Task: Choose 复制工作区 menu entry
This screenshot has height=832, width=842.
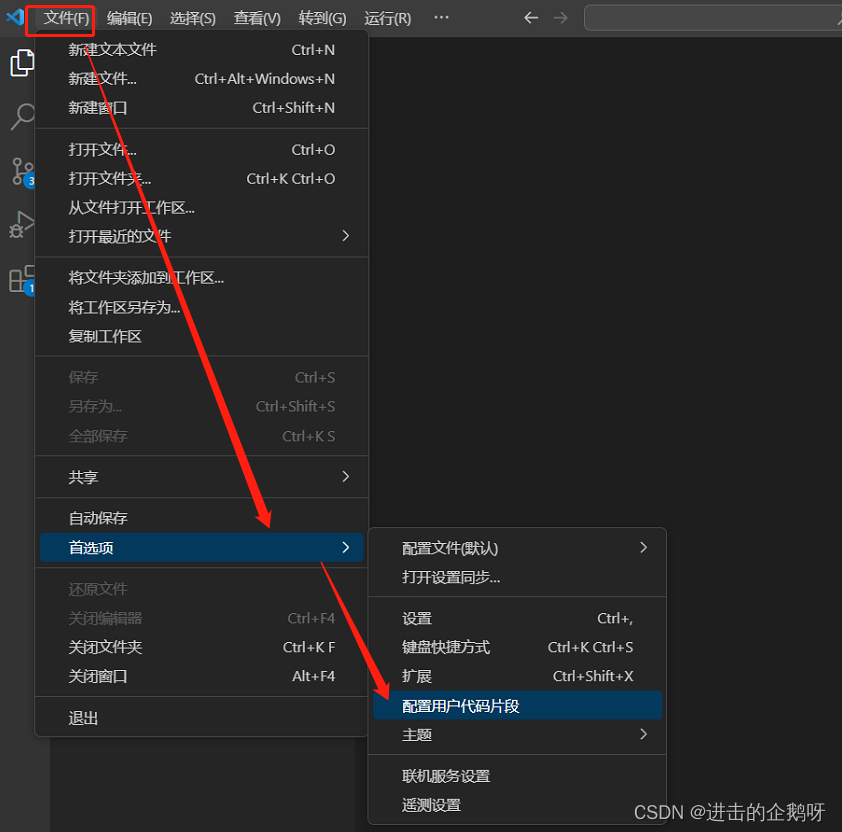Action: pos(201,336)
